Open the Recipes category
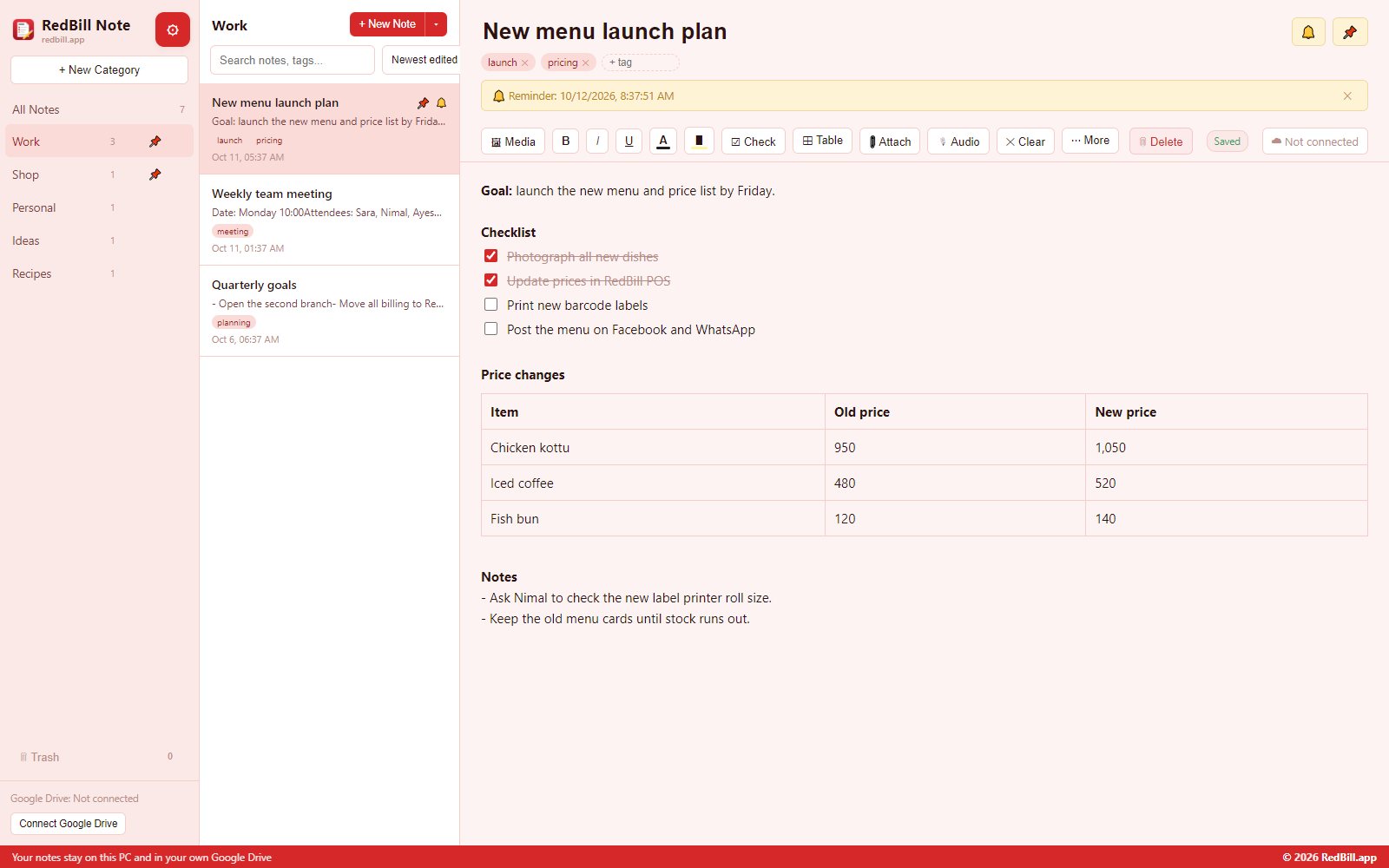This screenshot has width=1389, height=868. coord(99,273)
